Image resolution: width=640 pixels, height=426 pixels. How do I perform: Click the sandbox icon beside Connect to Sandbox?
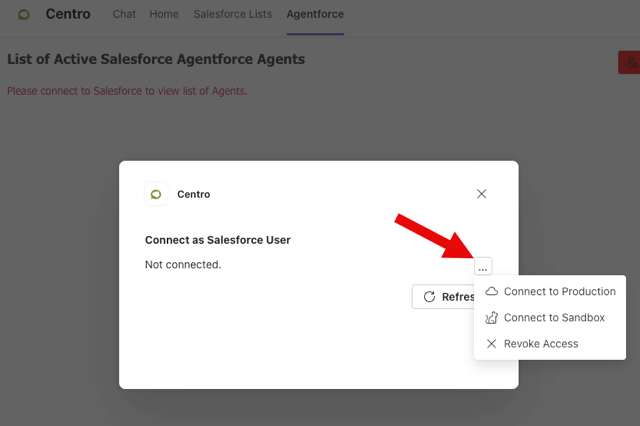pos(491,317)
